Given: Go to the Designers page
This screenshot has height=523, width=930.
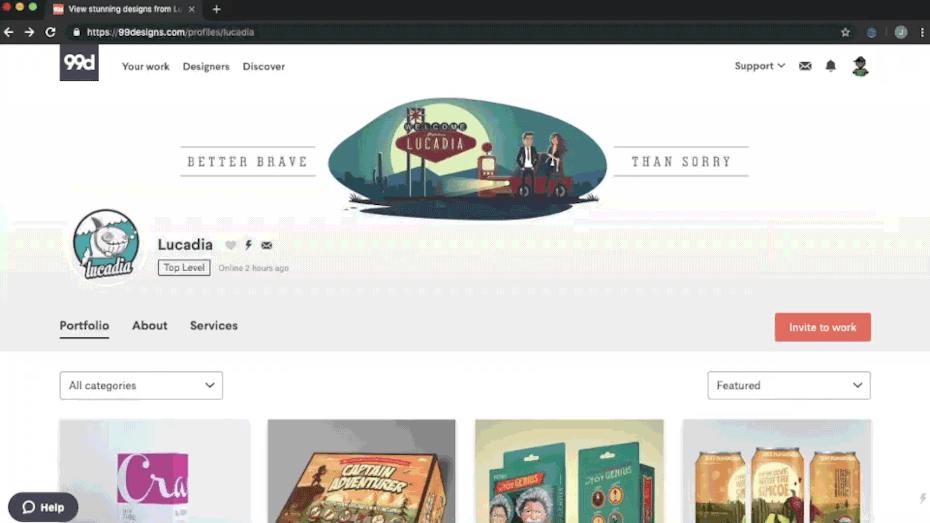Looking at the screenshot, I should tap(206, 67).
